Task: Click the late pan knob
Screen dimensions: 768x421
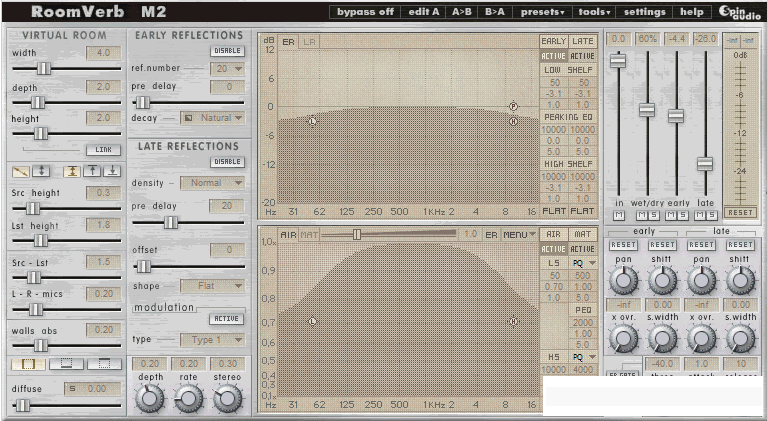Action: coord(701,281)
